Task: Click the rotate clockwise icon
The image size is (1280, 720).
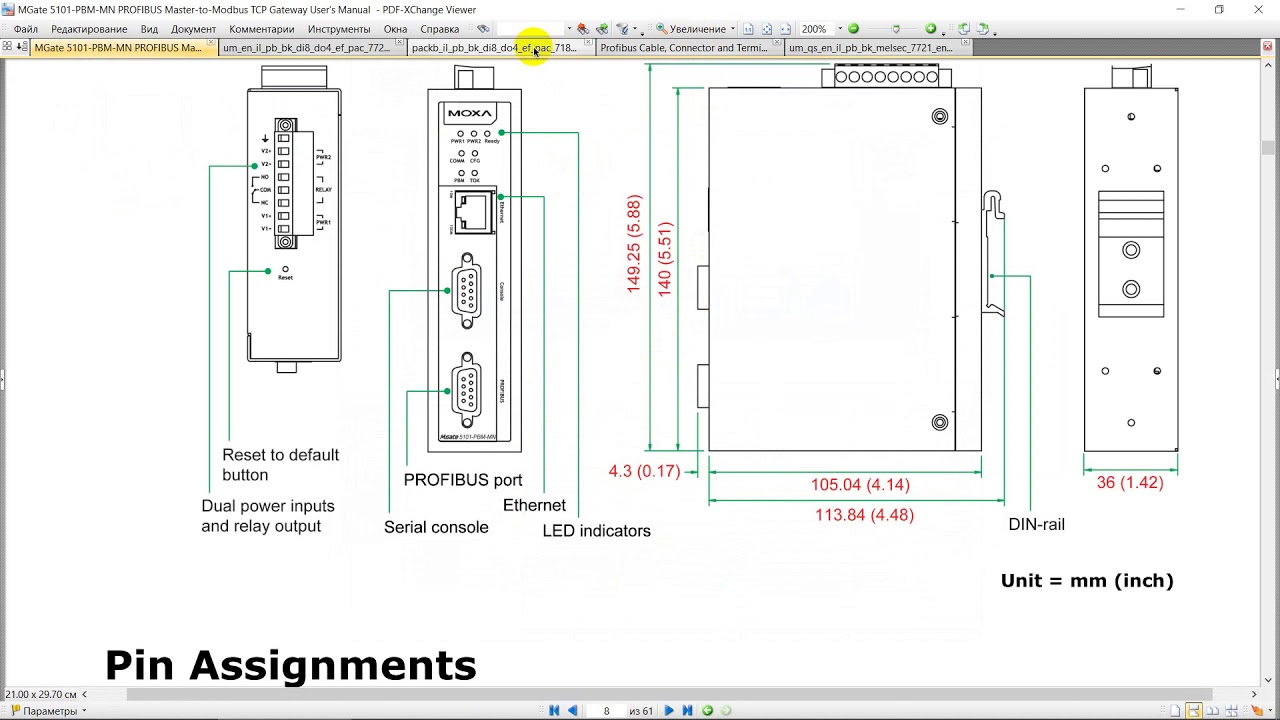Action: pyautogui.click(x=983, y=29)
